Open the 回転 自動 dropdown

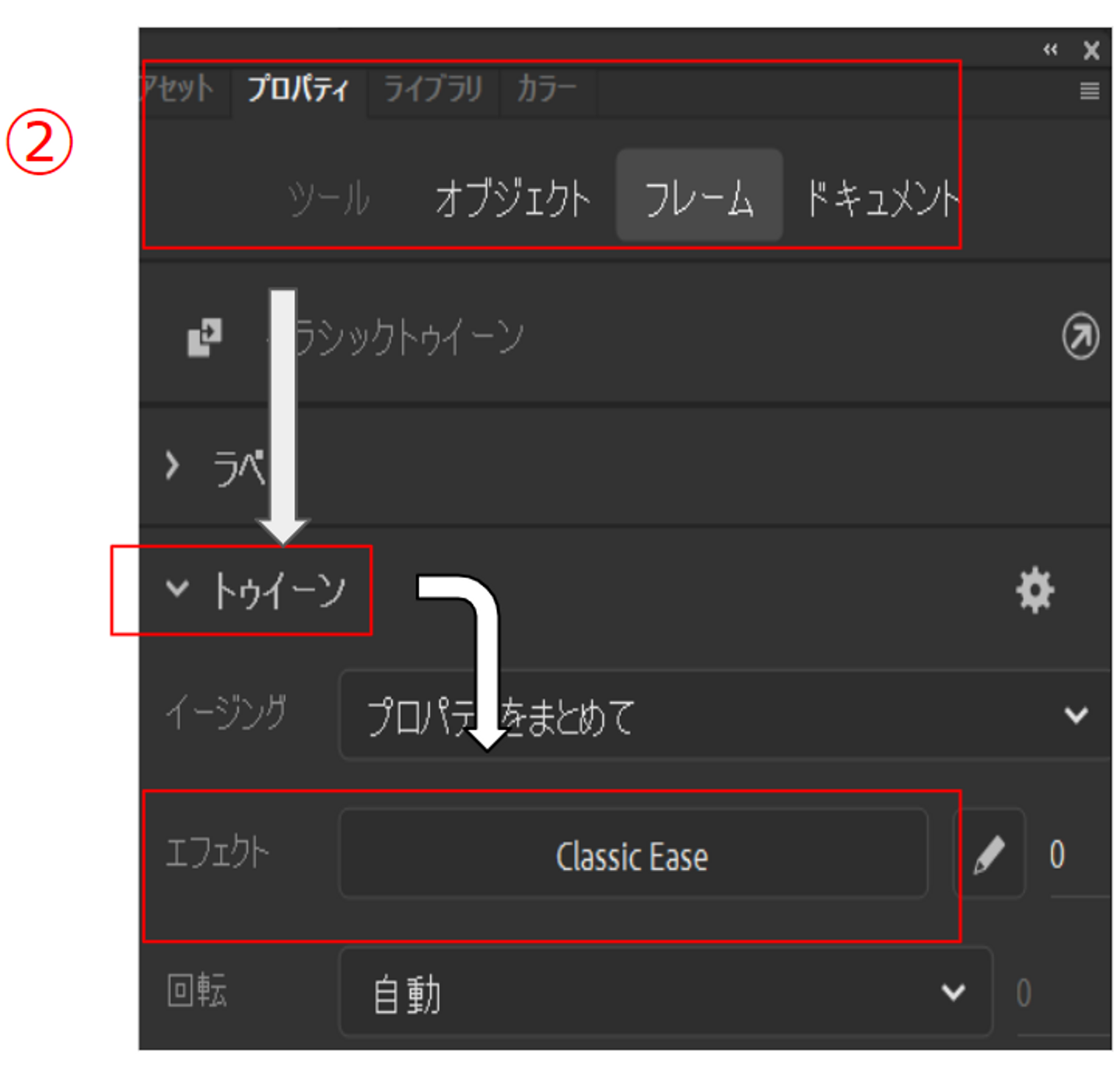[x=667, y=992]
